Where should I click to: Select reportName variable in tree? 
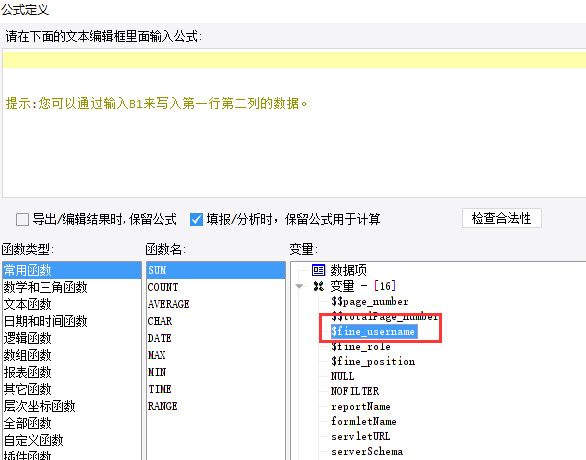(361, 406)
